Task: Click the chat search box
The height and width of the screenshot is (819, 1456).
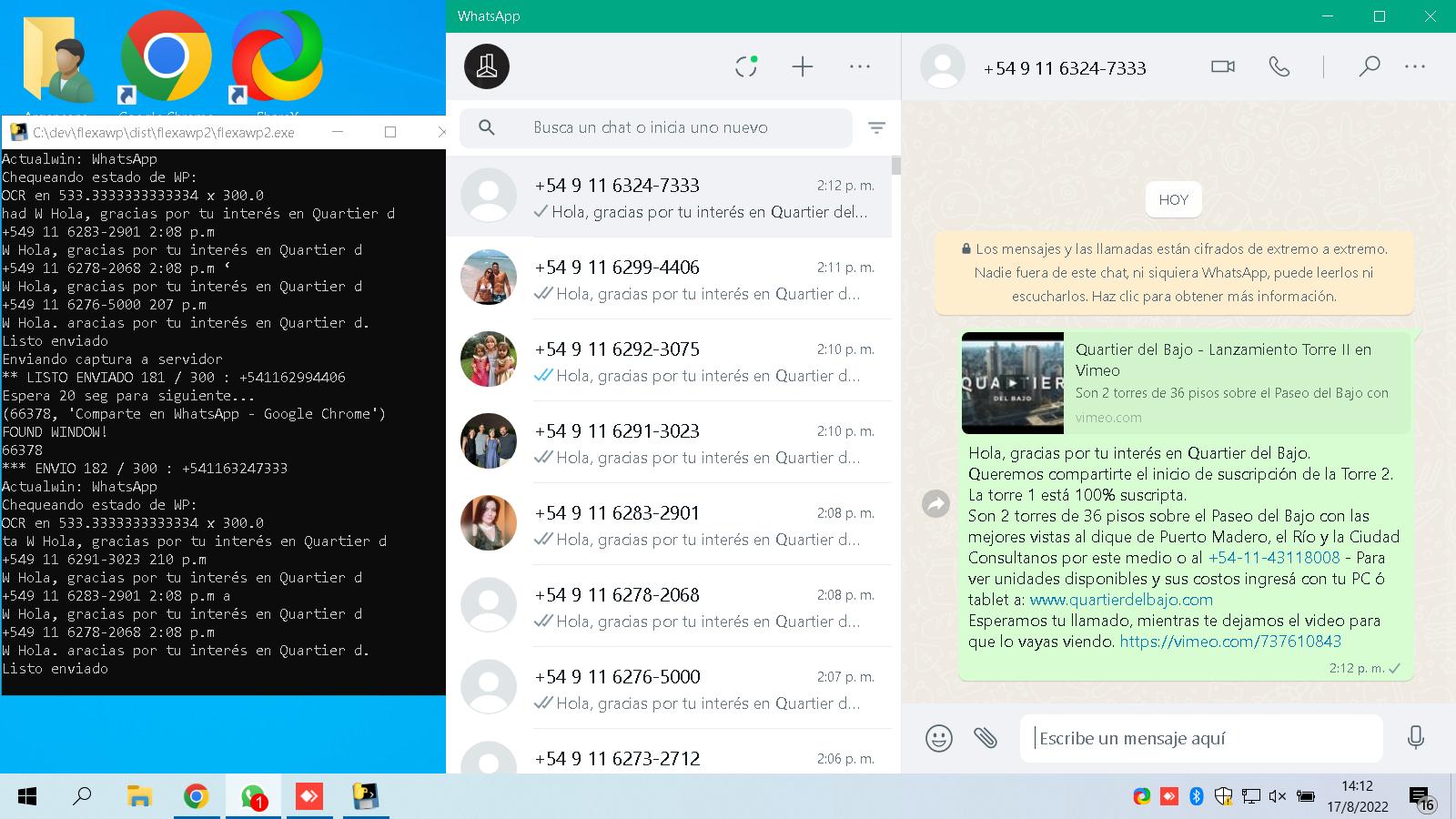Action: click(656, 127)
